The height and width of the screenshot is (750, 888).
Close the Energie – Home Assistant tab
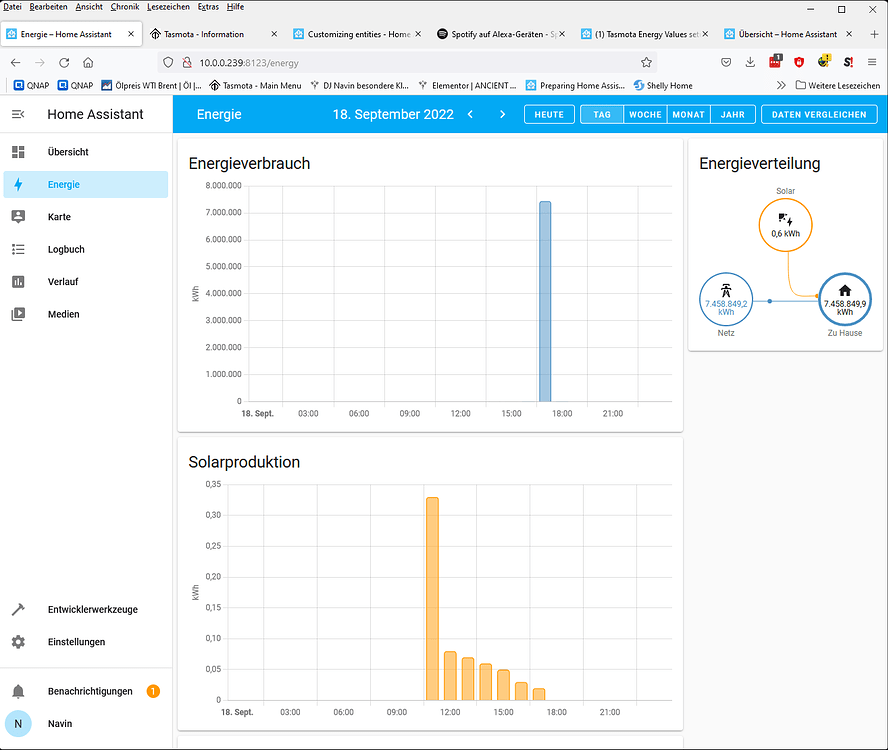pyautogui.click(x=131, y=34)
